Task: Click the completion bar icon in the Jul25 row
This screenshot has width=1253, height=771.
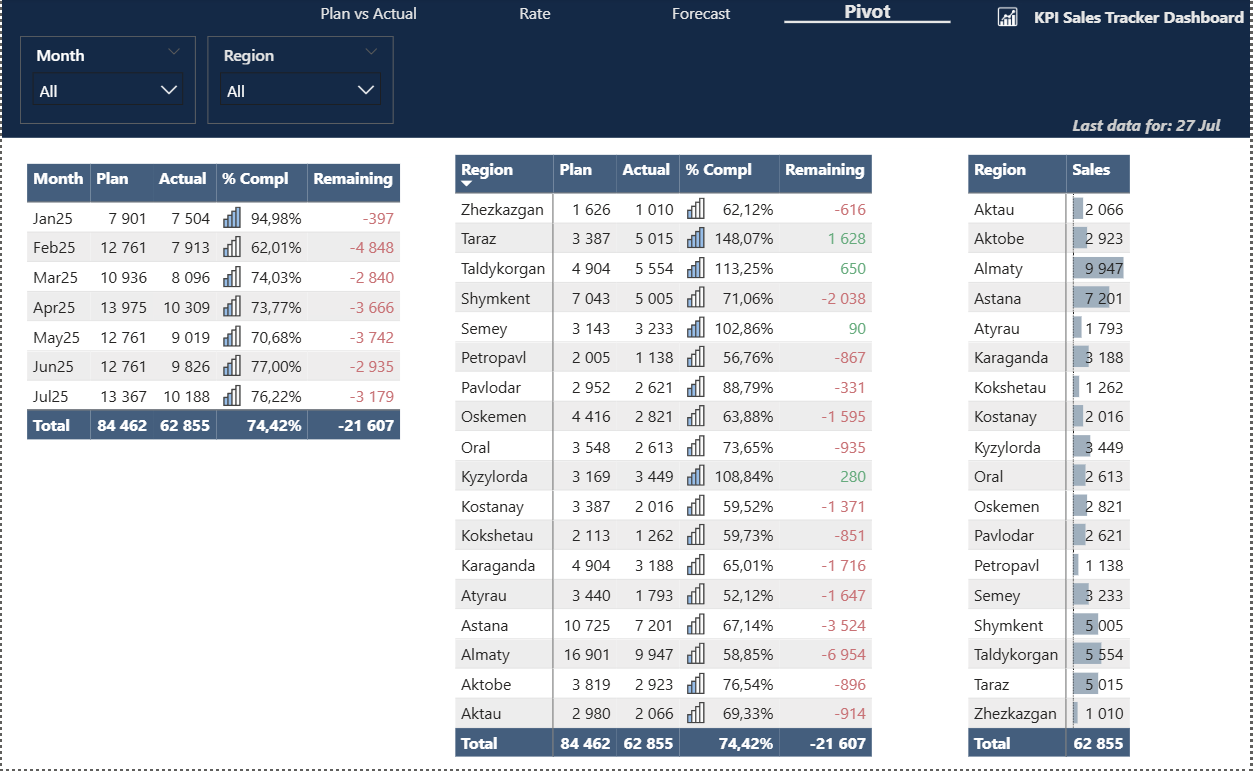Action: point(232,396)
